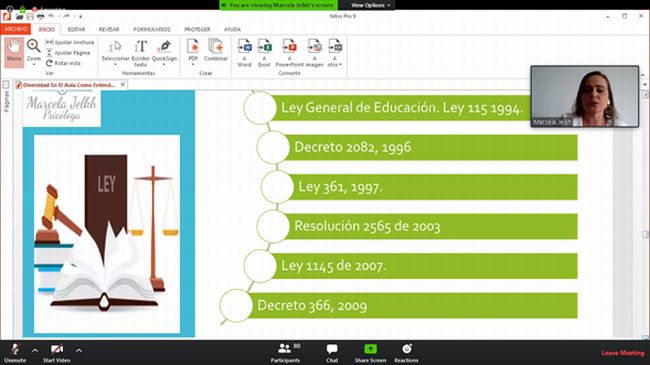Start Video in the Zoom toolbar
The height and width of the screenshot is (365, 650).
pyautogui.click(x=56, y=353)
